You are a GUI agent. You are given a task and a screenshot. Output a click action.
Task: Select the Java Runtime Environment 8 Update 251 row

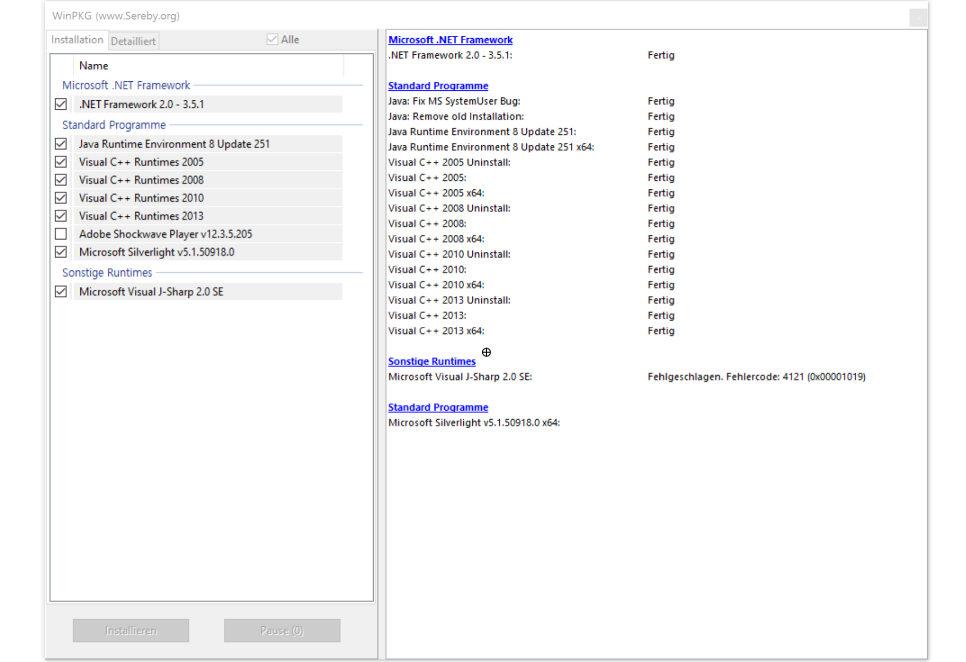click(x=208, y=143)
